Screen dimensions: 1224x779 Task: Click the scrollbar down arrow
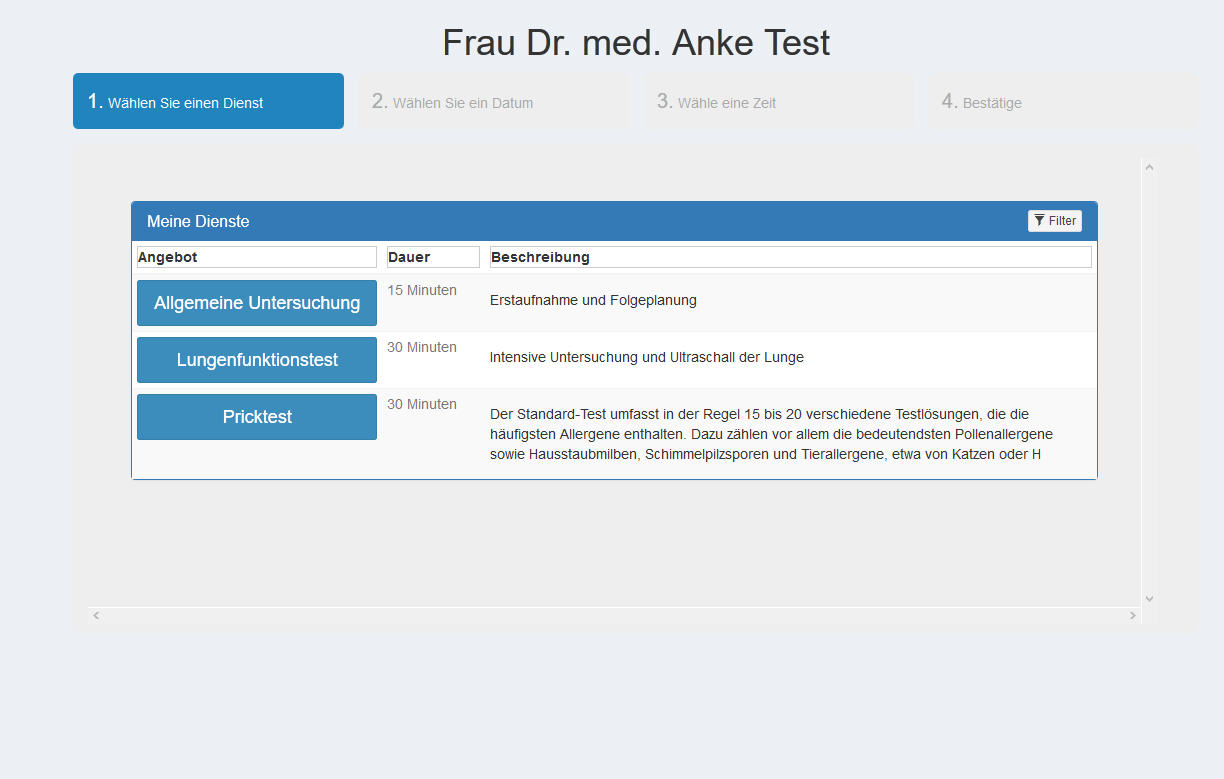1149,597
